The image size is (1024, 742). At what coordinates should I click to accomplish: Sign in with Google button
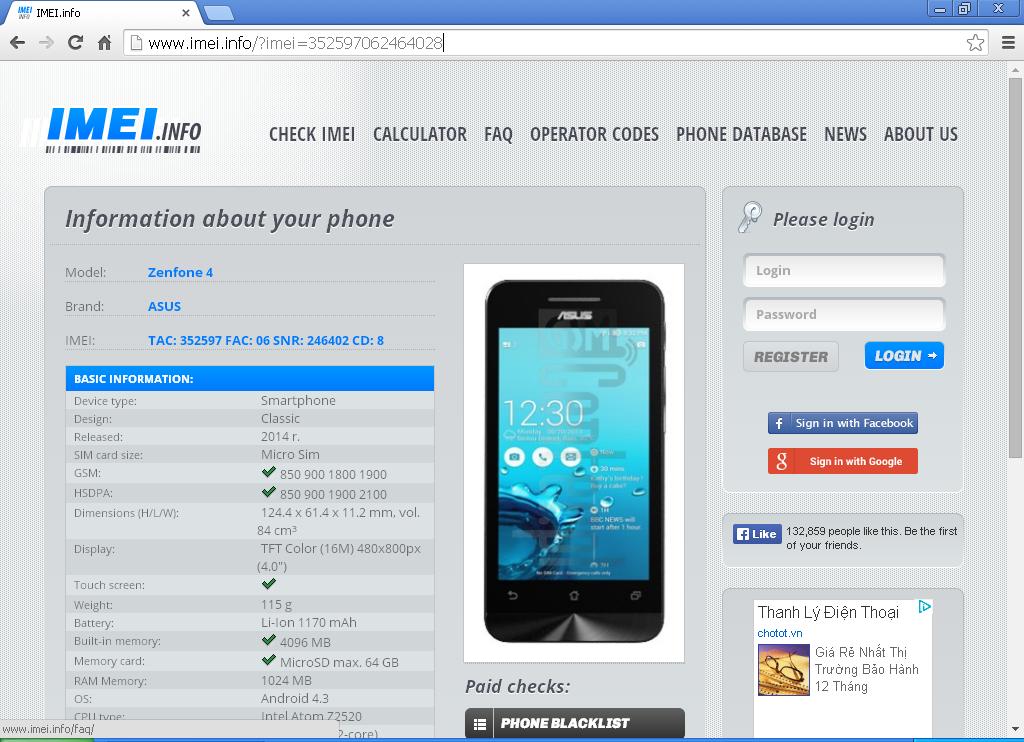(843, 461)
